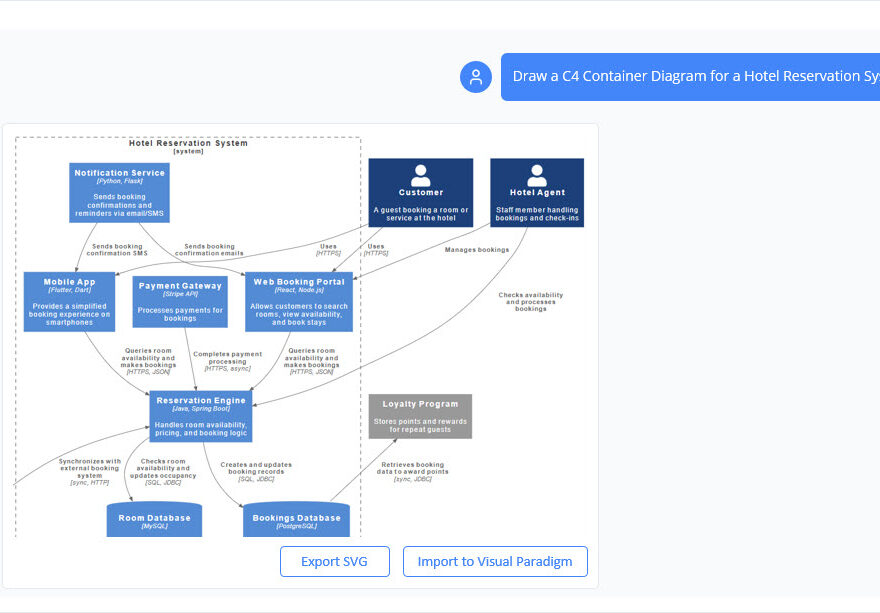The width and height of the screenshot is (880, 613).
Task: Select the Notification Service container
Action: [x=119, y=192]
